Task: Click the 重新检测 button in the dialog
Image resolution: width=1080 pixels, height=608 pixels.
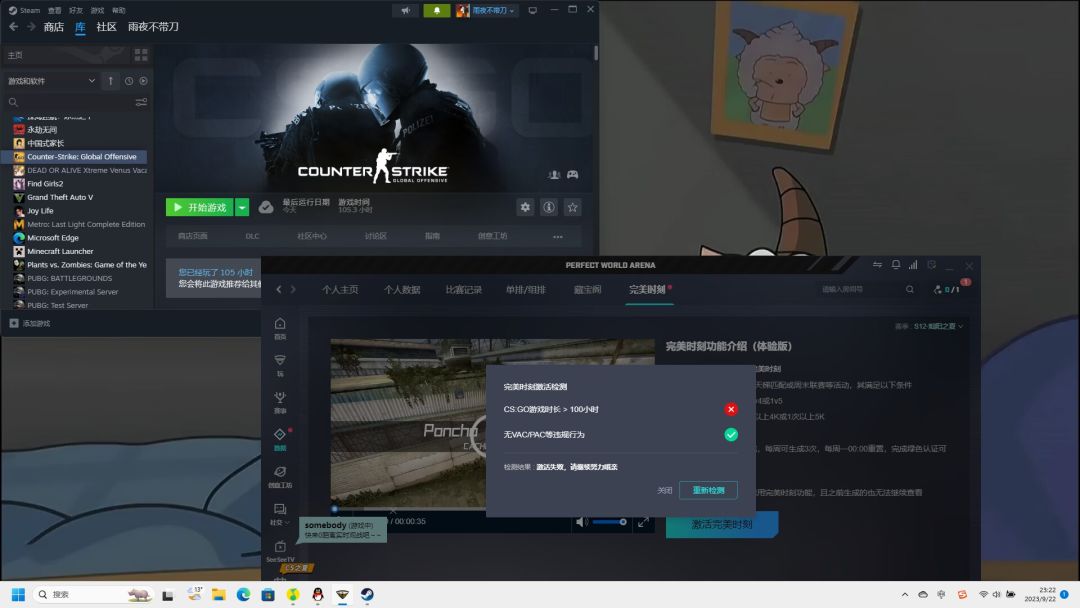Action: click(708, 490)
